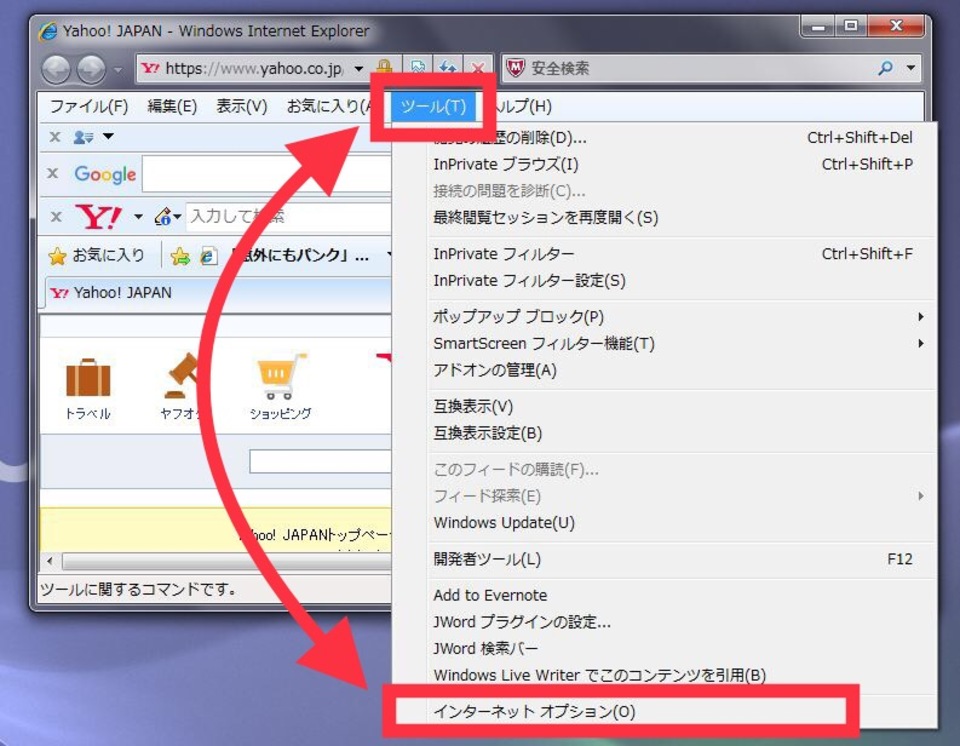The height and width of the screenshot is (746, 960).
Task: Select the Yahoo! JAPAN tab
Action: pos(219,293)
